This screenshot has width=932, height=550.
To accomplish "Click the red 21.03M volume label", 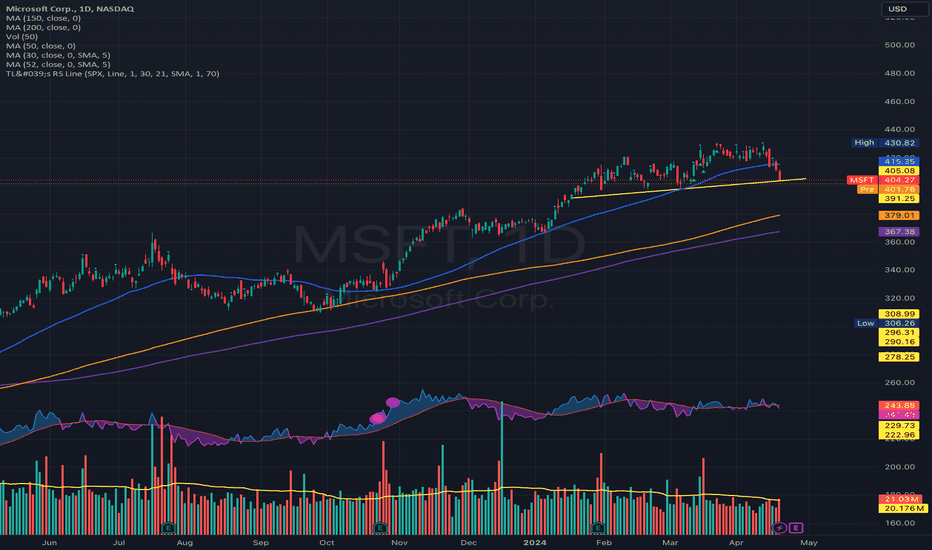I will click(x=902, y=499).
